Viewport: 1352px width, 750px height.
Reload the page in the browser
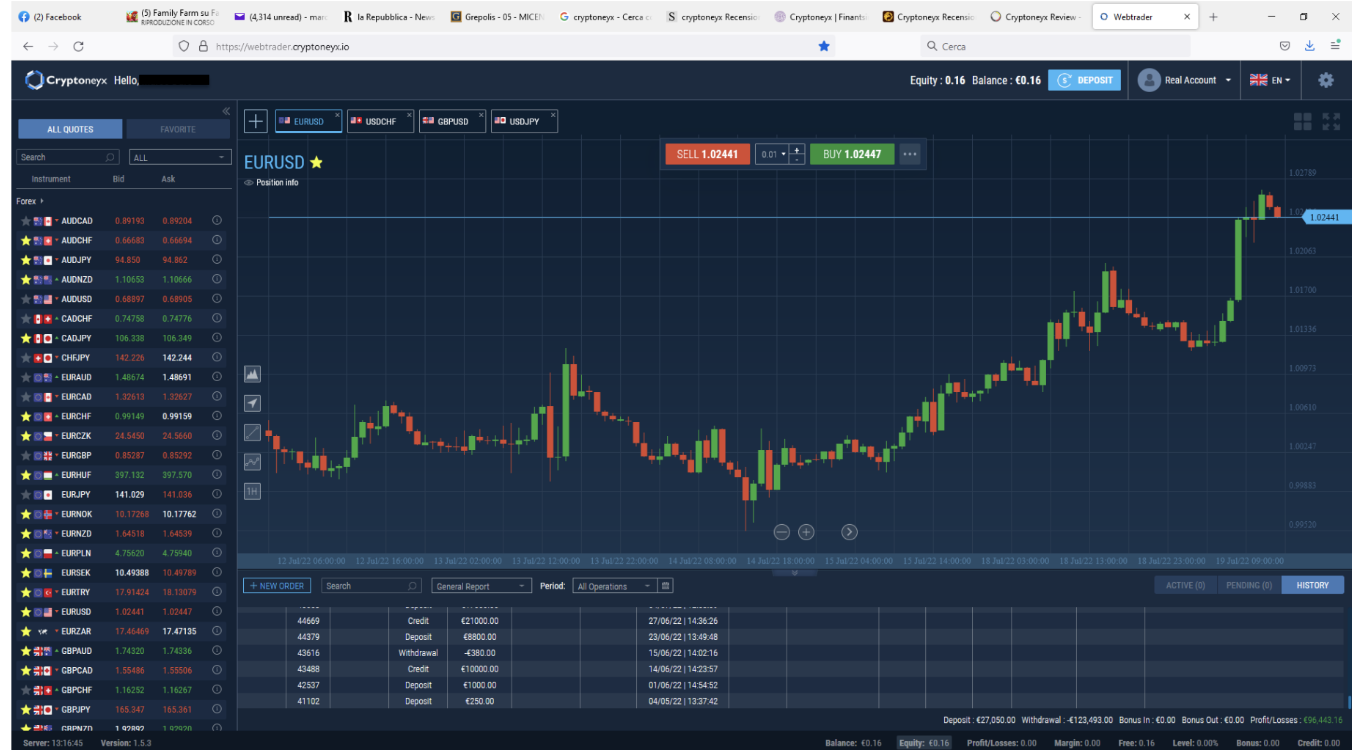click(79, 46)
